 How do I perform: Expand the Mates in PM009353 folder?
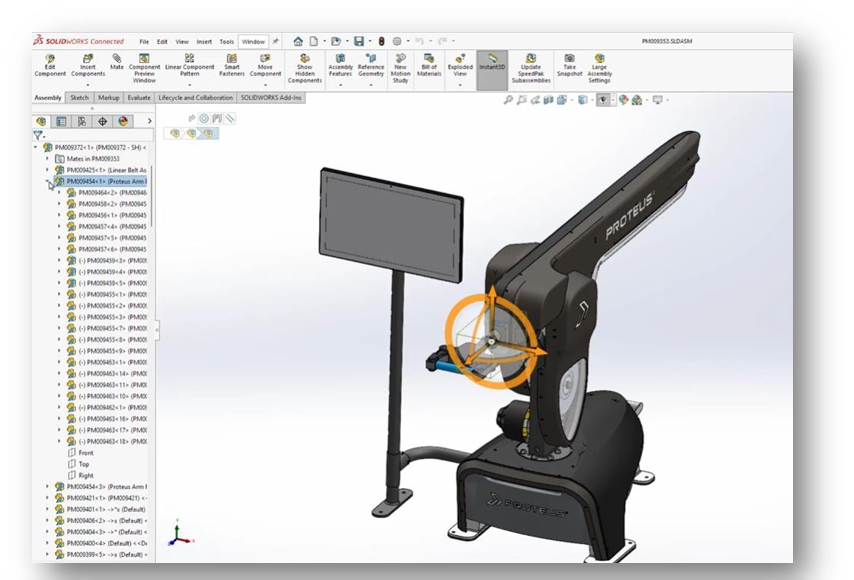coord(47,159)
